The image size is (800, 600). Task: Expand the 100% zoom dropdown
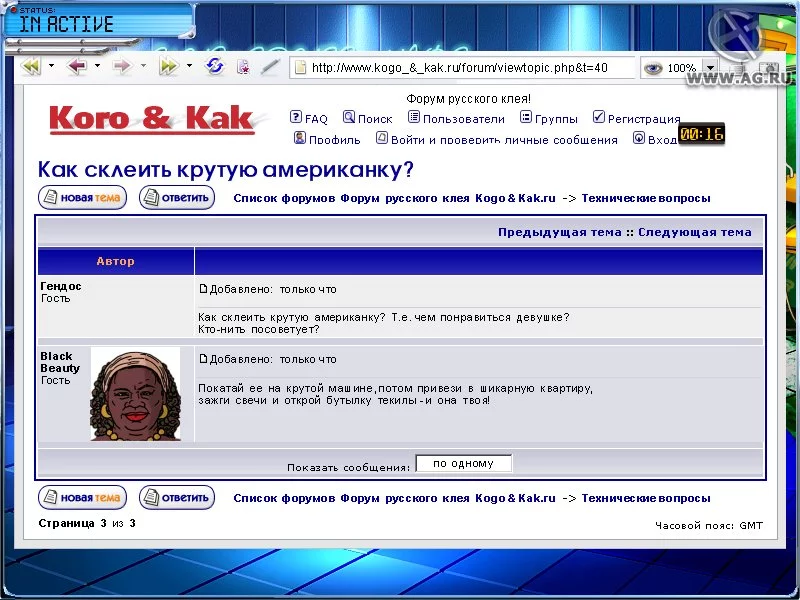(710, 68)
